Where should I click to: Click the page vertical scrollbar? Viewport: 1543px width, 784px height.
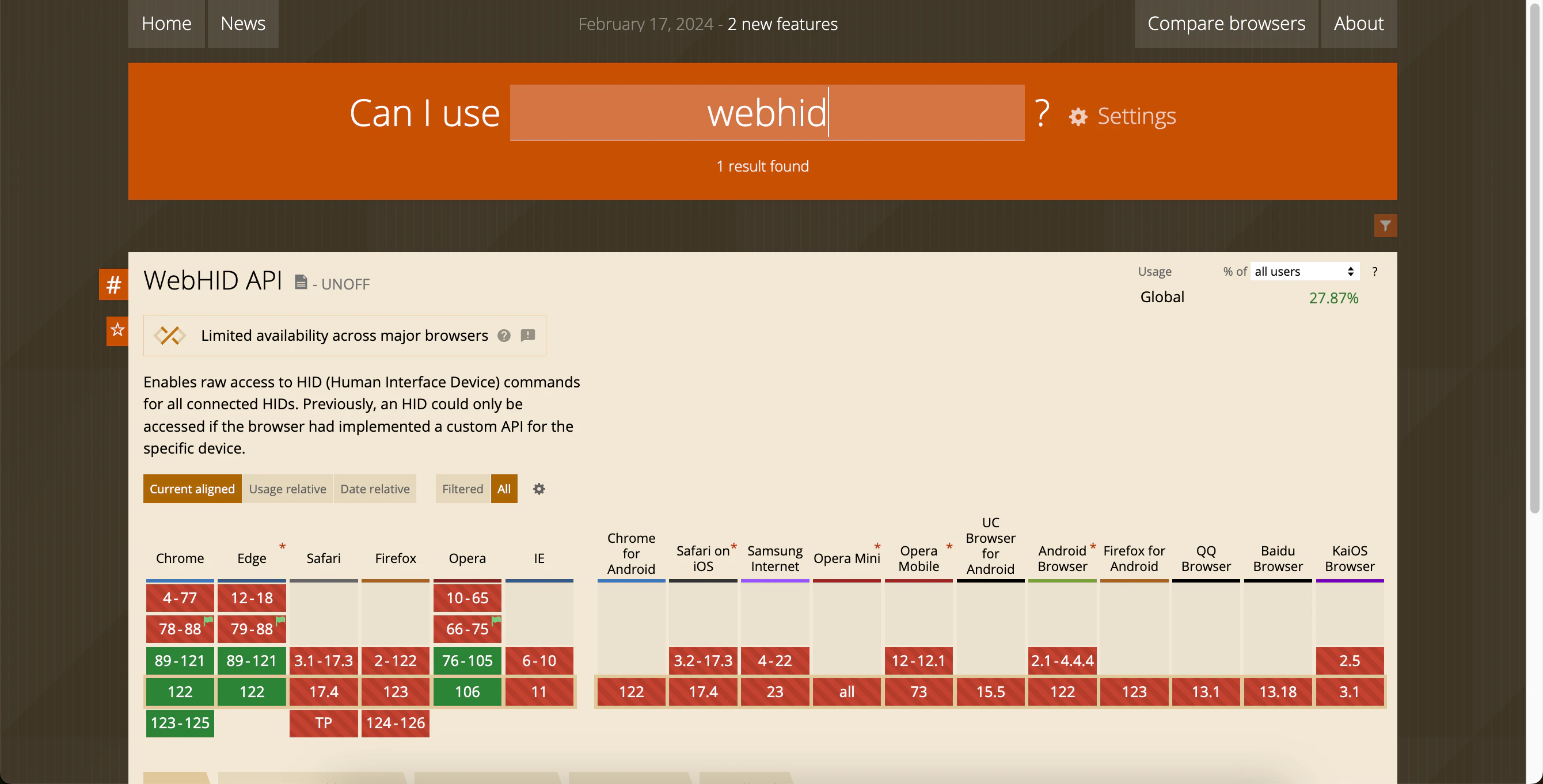coord(1534,257)
